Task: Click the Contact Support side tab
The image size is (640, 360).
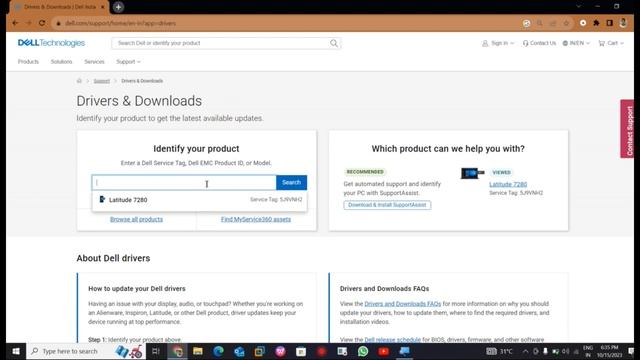Action: [627, 129]
